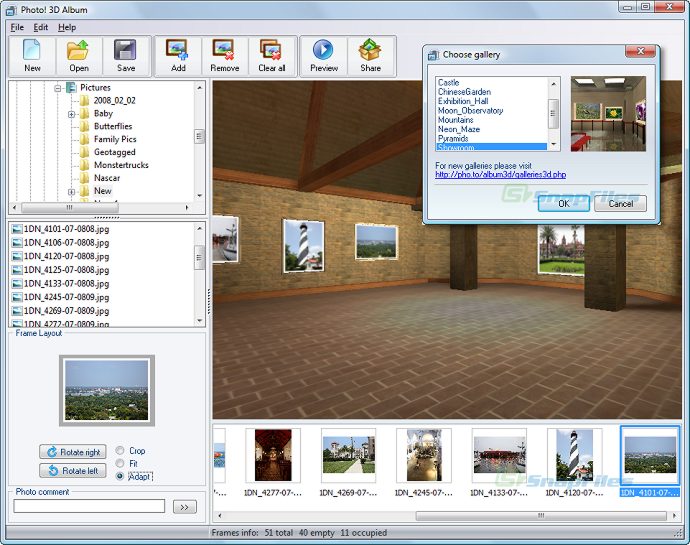Collapse the Pictures tree node
The height and width of the screenshot is (545, 690).
pyautogui.click(x=58, y=88)
